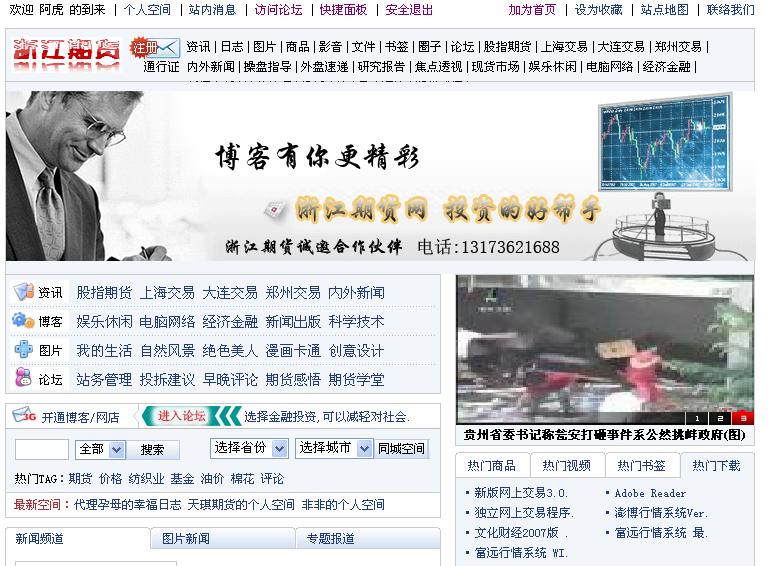Click the 浙江期货 site logo
Screen dimensions: 769x566
point(67,55)
